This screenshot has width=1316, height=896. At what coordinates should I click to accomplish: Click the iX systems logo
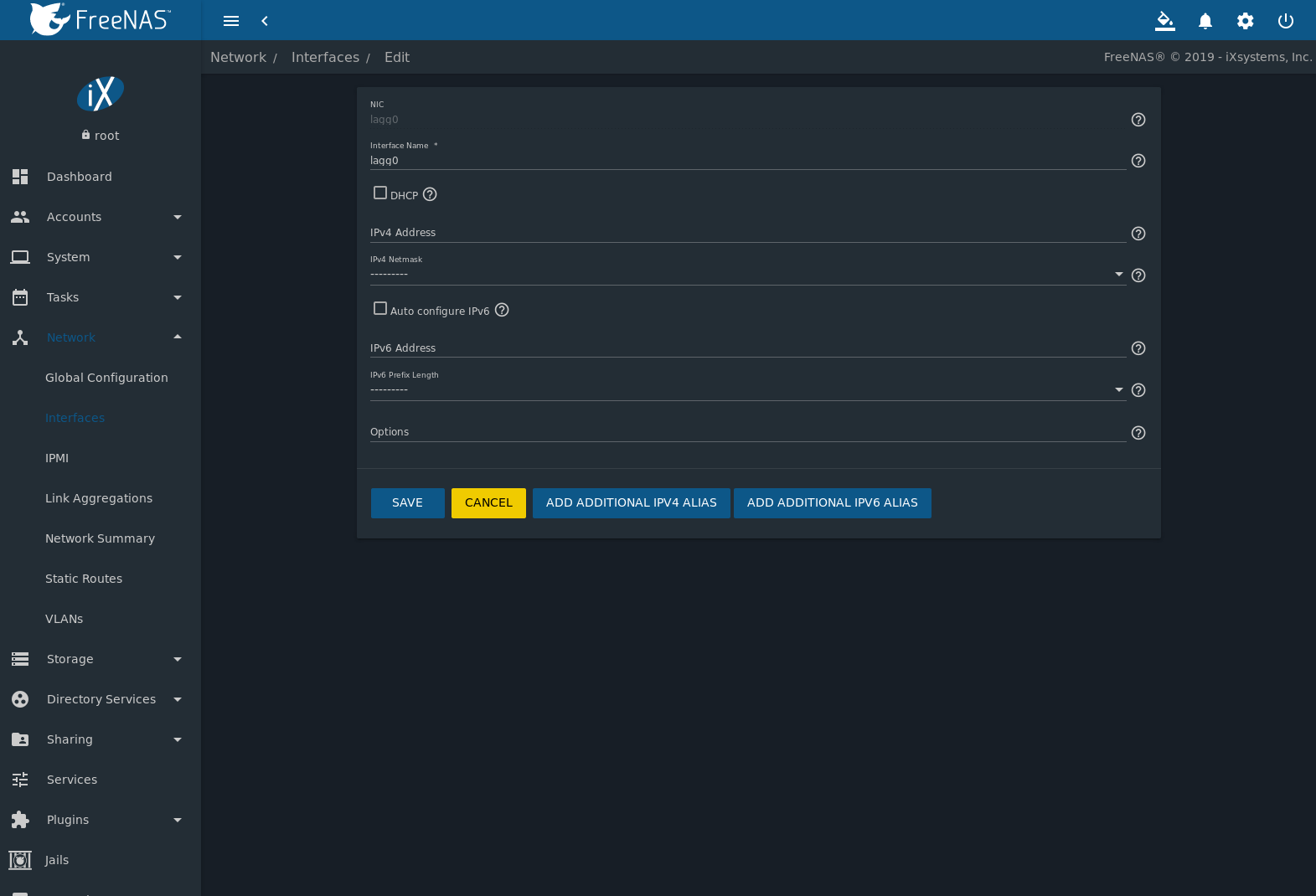point(101,94)
